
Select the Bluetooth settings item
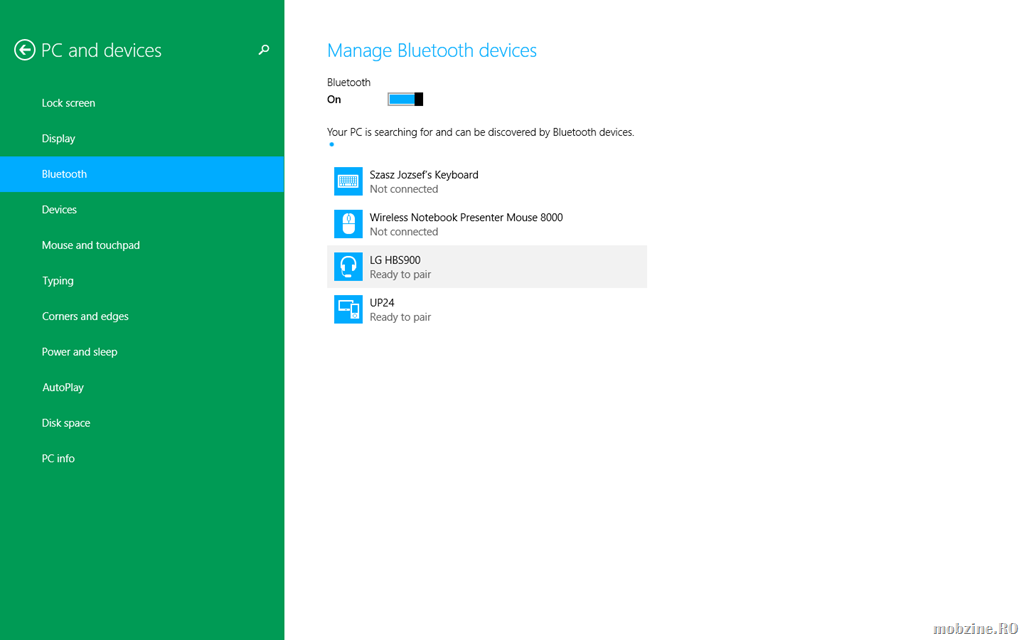tap(142, 174)
